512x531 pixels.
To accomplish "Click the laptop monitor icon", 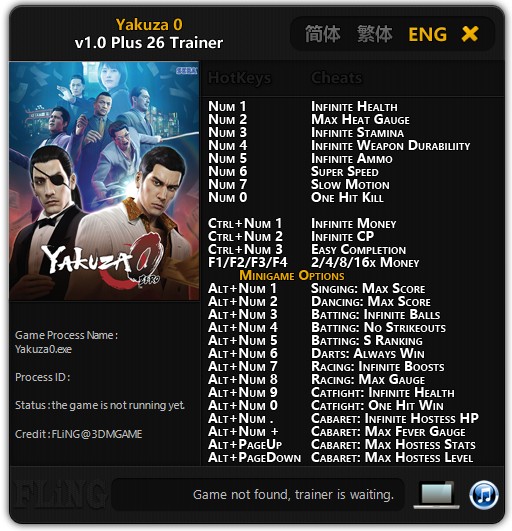I will [x=436, y=495].
